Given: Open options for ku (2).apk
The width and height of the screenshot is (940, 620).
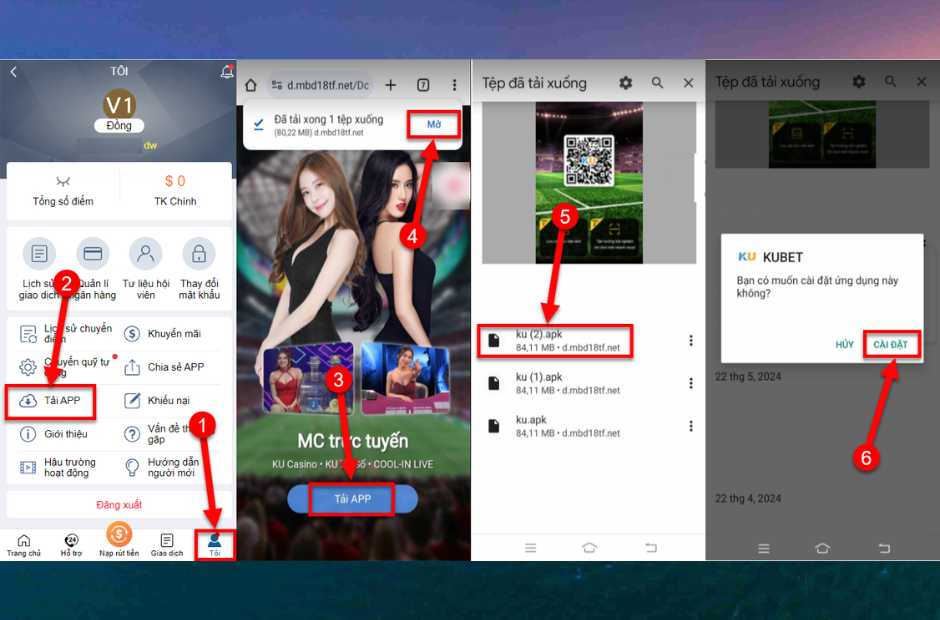Looking at the screenshot, I should click(x=691, y=341).
